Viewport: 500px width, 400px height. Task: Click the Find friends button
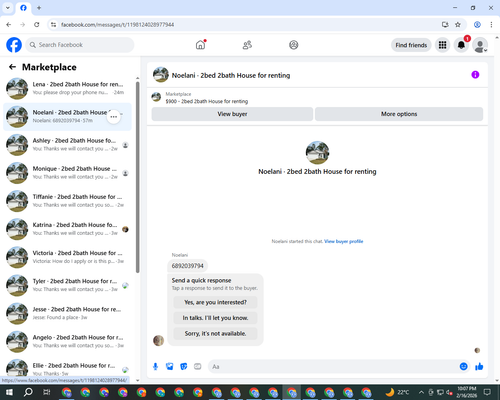[x=411, y=45]
